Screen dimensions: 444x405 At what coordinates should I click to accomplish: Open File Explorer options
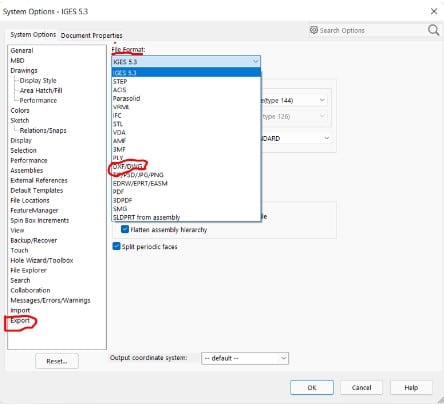click(x=28, y=271)
